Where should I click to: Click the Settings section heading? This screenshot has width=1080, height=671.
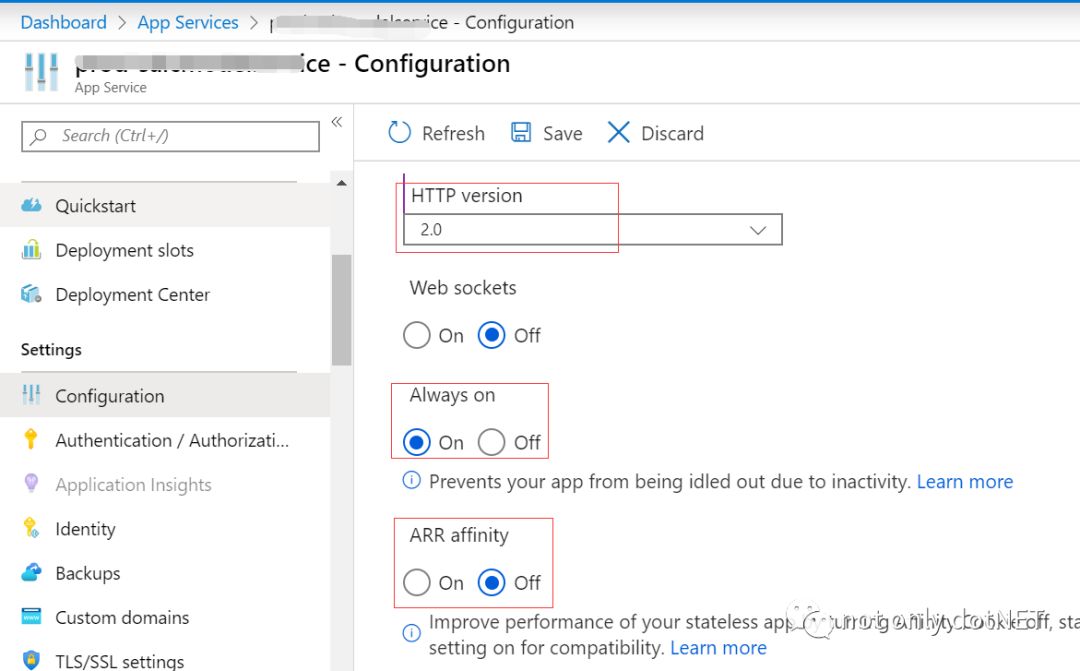pos(51,349)
